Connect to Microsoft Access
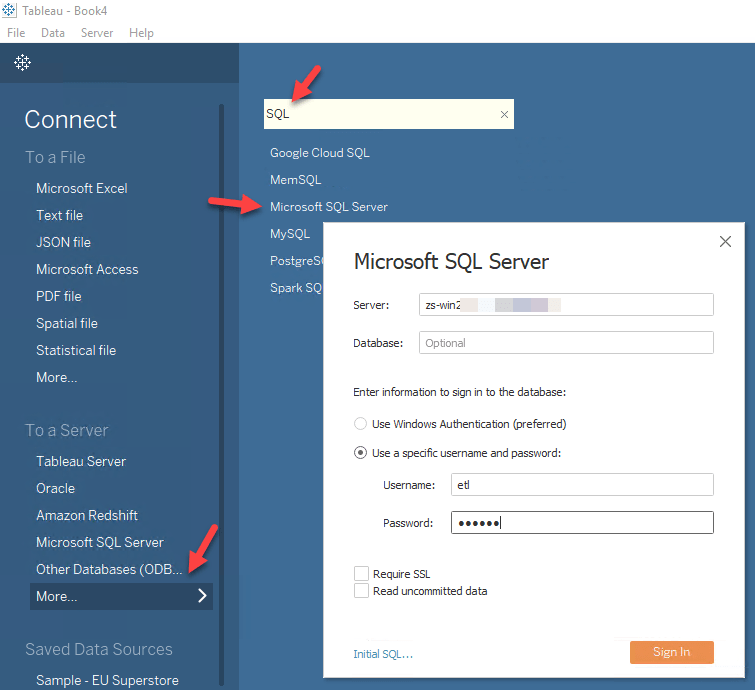The image size is (755, 690). pos(87,269)
